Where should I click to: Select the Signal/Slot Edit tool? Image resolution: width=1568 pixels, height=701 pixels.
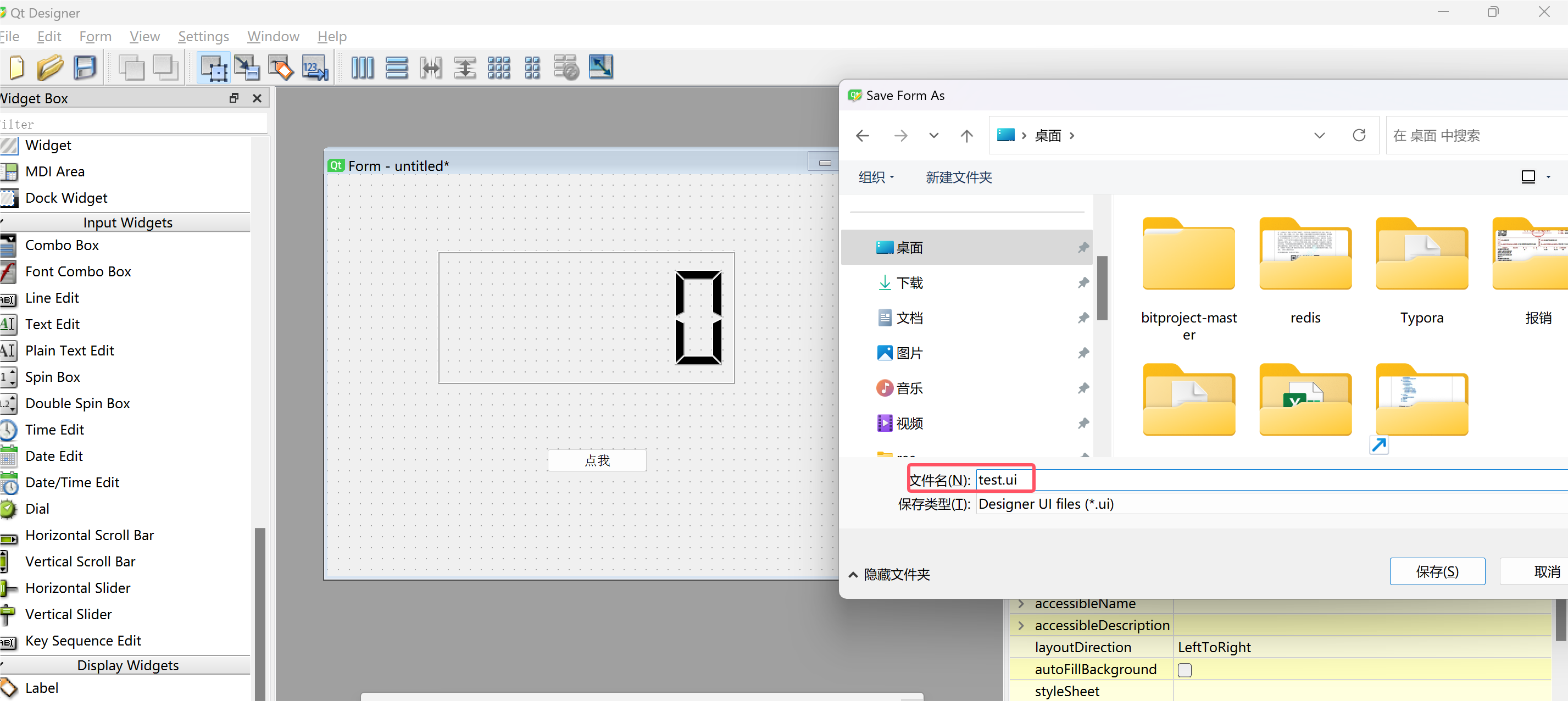click(246, 67)
